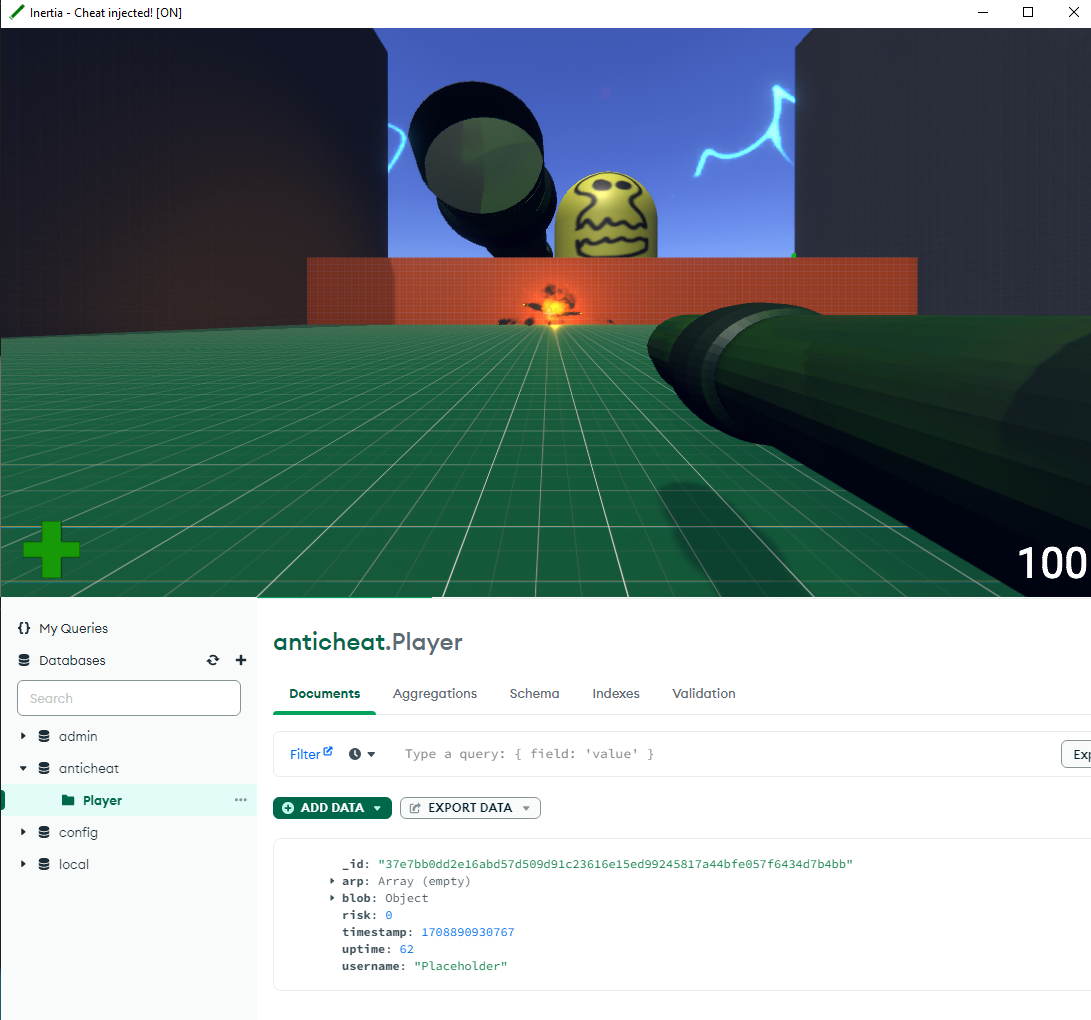Expand the local database tree node

[23, 864]
